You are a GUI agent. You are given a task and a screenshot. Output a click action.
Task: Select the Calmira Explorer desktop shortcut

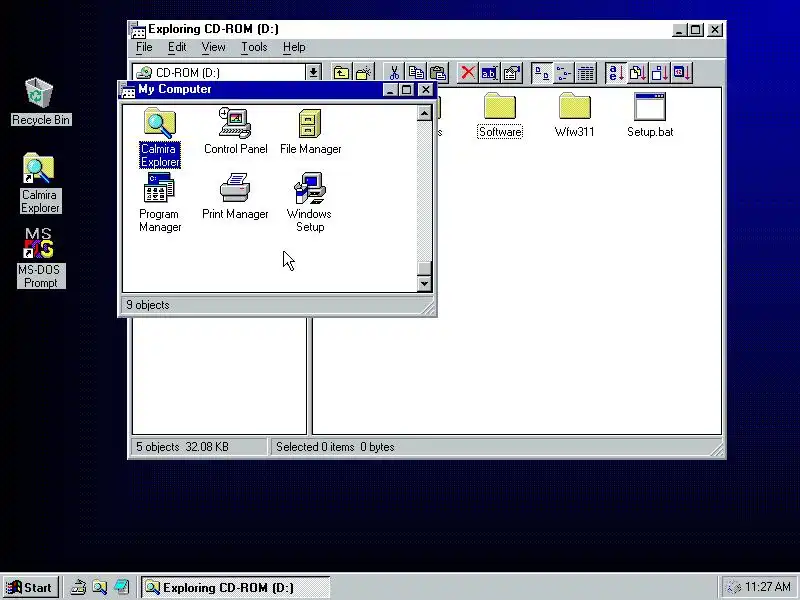click(40, 183)
